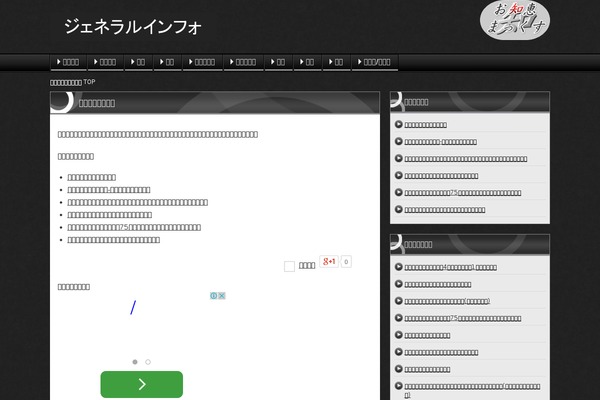Click the blue slash graphic in the ad
Screen dimensions: 600x400
coord(133,307)
